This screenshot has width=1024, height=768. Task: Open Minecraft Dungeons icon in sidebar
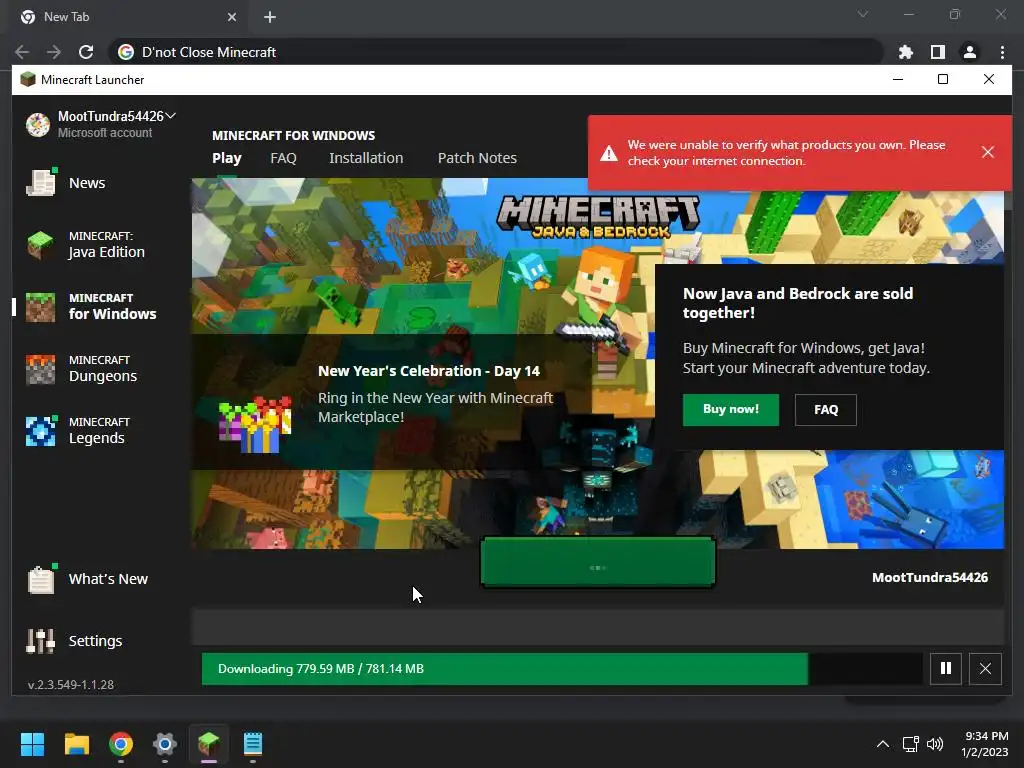40,369
